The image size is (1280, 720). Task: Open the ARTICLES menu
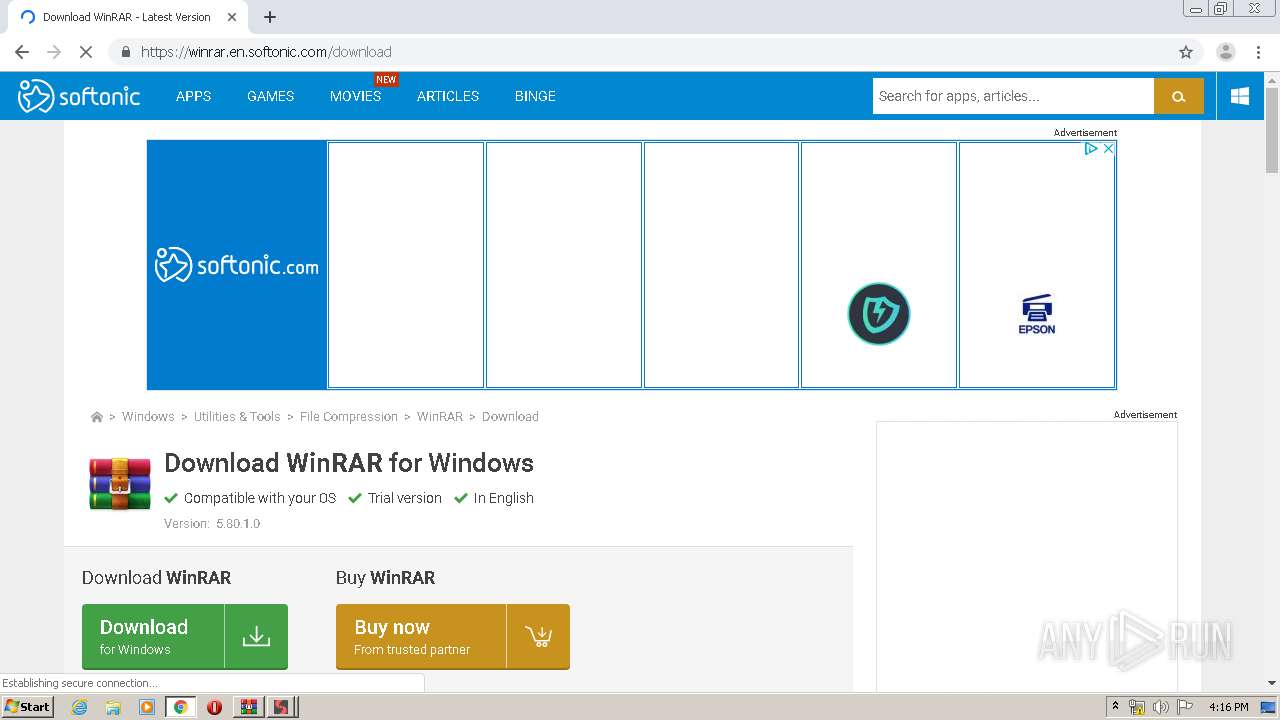pyautogui.click(x=448, y=96)
